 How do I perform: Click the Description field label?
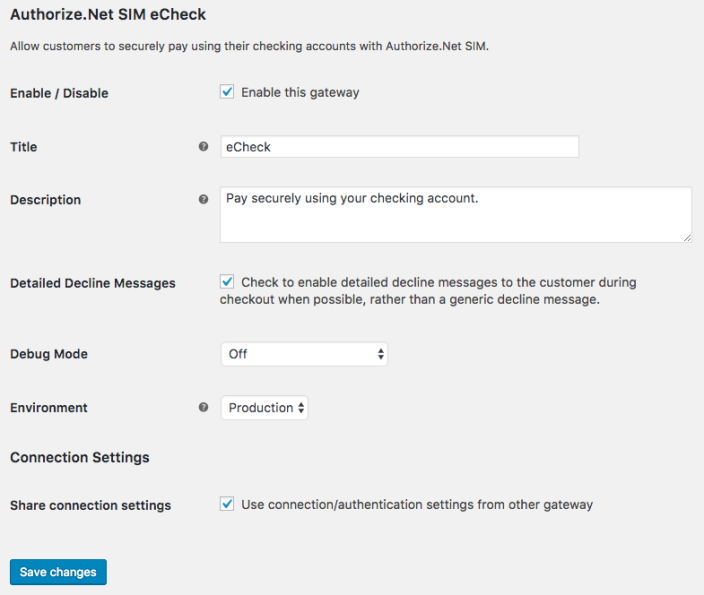tap(46, 200)
